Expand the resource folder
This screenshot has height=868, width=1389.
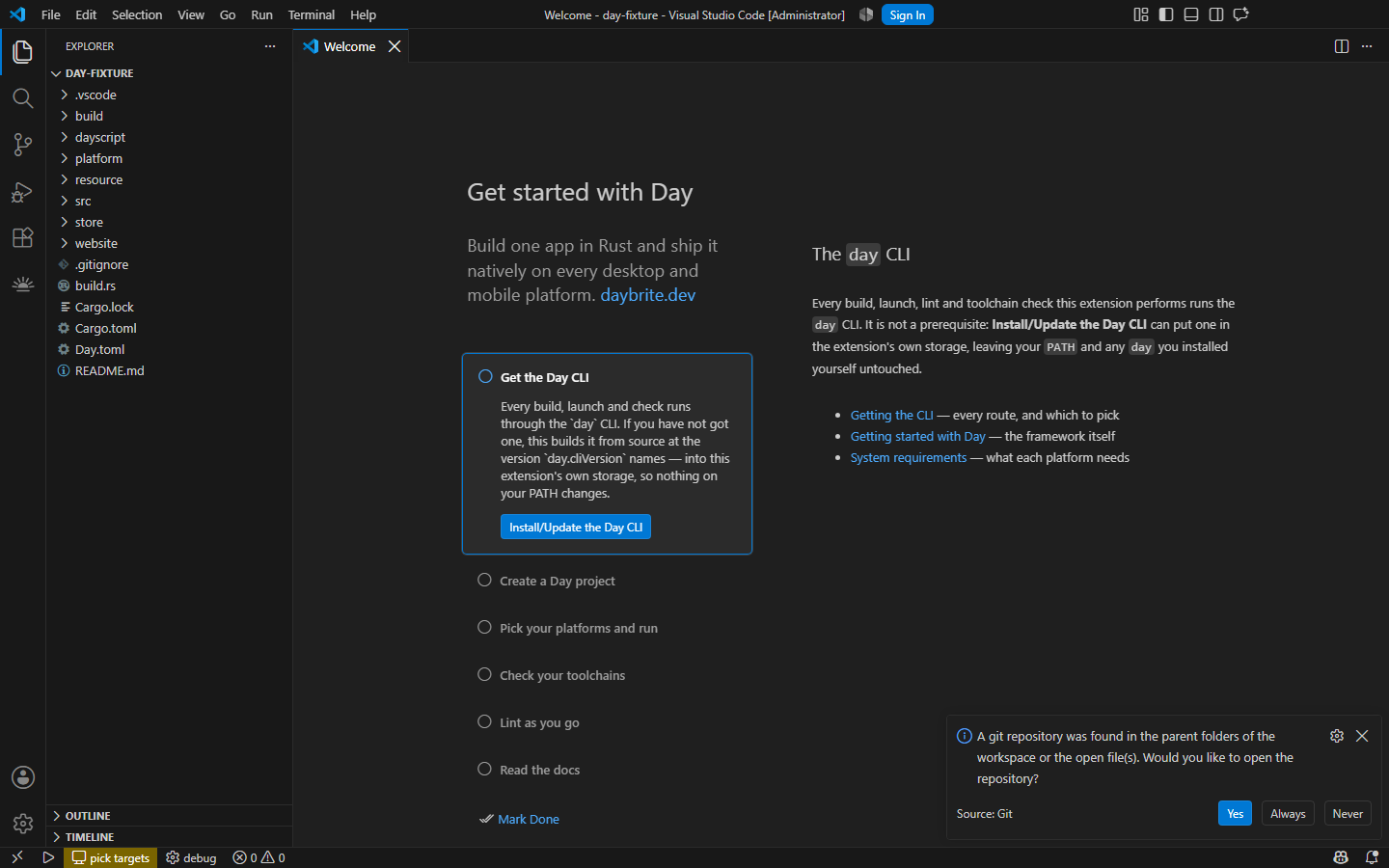tap(169, 179)
